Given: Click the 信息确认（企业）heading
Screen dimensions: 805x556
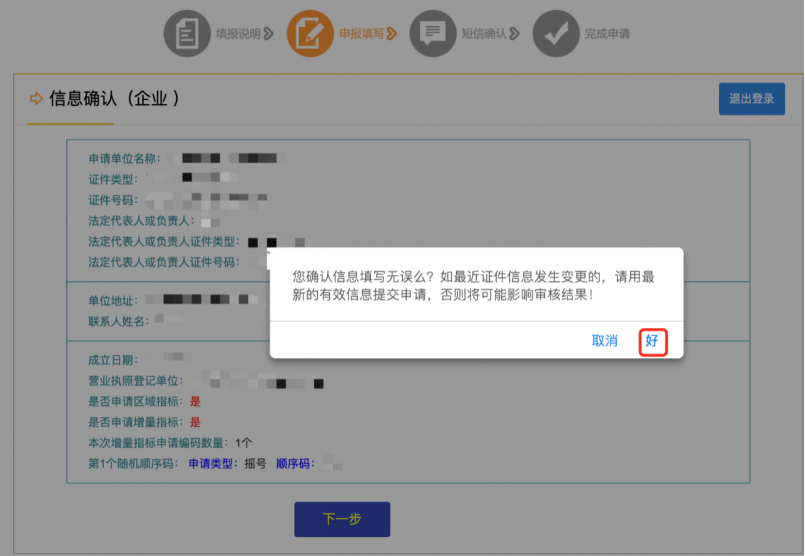Looking at the screenshot, I should (x=114, y=98).
